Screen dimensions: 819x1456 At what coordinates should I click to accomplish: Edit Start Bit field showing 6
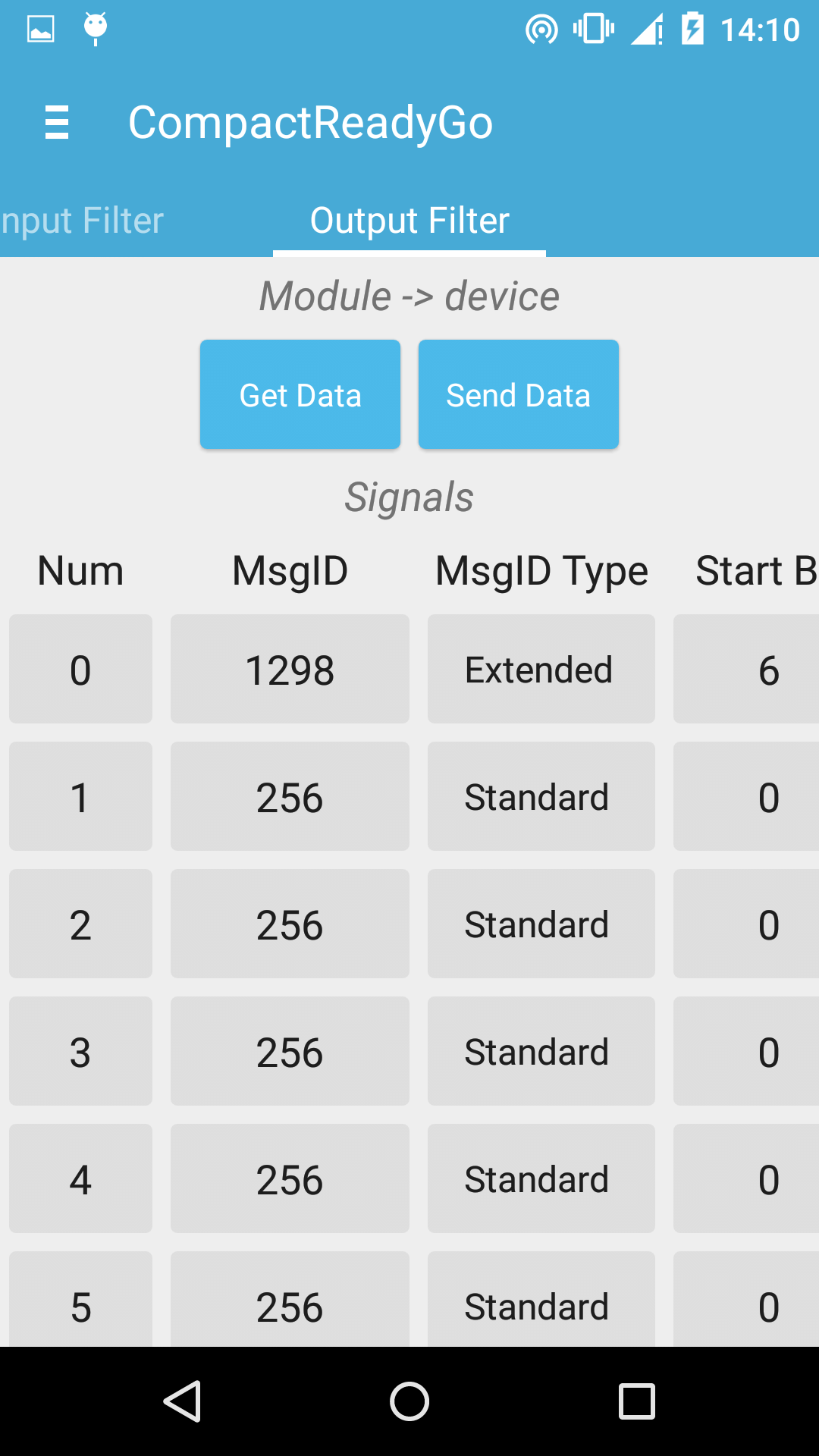coord(746,669)
